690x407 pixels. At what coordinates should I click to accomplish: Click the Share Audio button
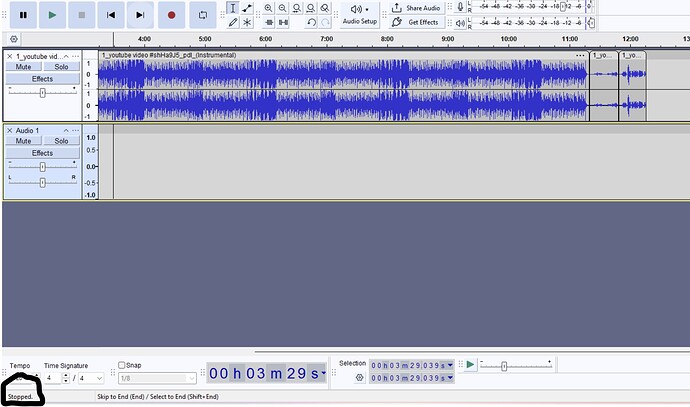click(416, 8)
